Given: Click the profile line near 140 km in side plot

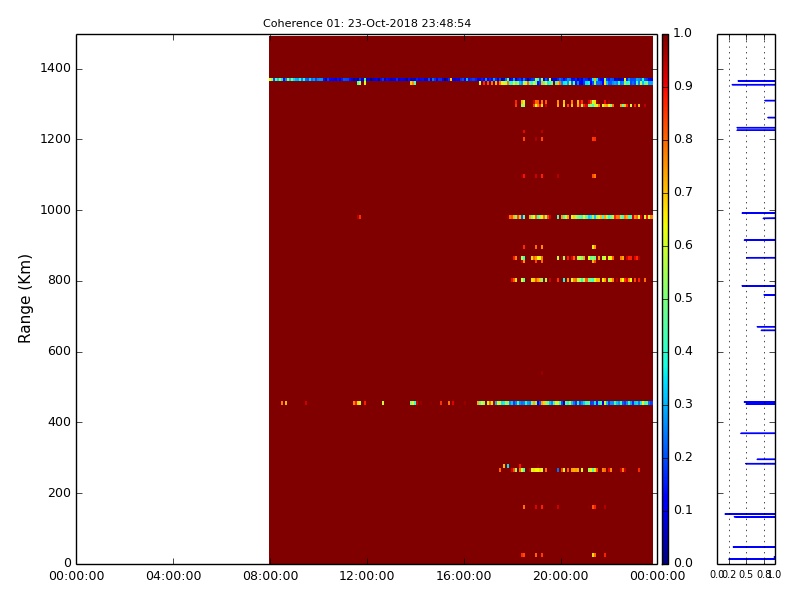Looking at the screenshot, I should pos(750,514).
